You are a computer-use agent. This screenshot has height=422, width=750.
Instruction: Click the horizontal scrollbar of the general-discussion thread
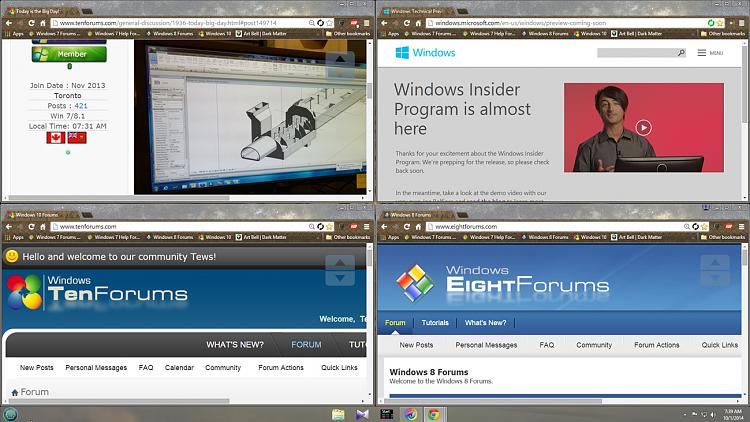119,198
